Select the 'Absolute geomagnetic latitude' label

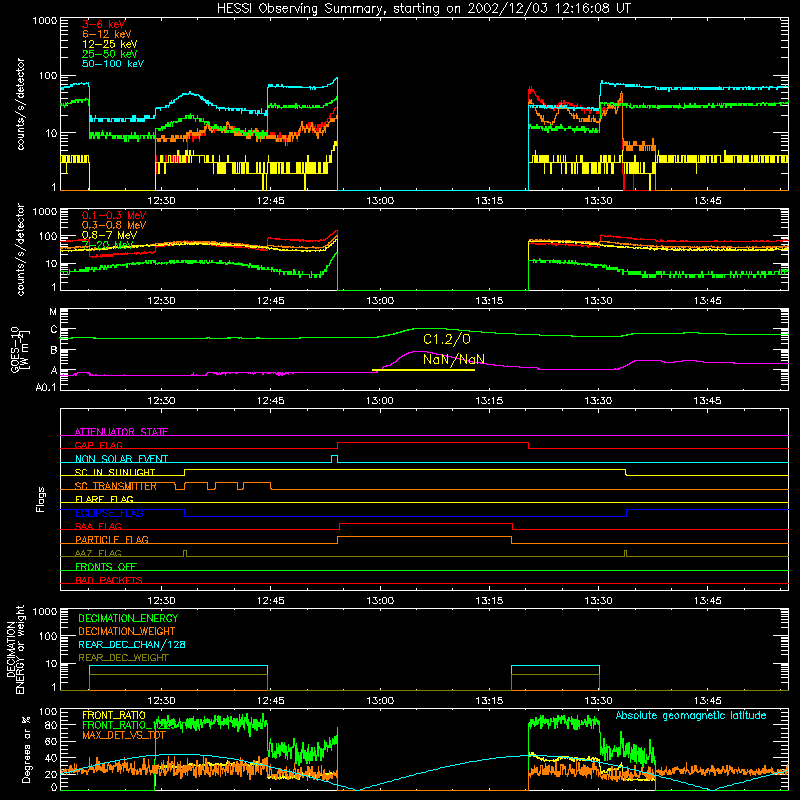(691, 716)
